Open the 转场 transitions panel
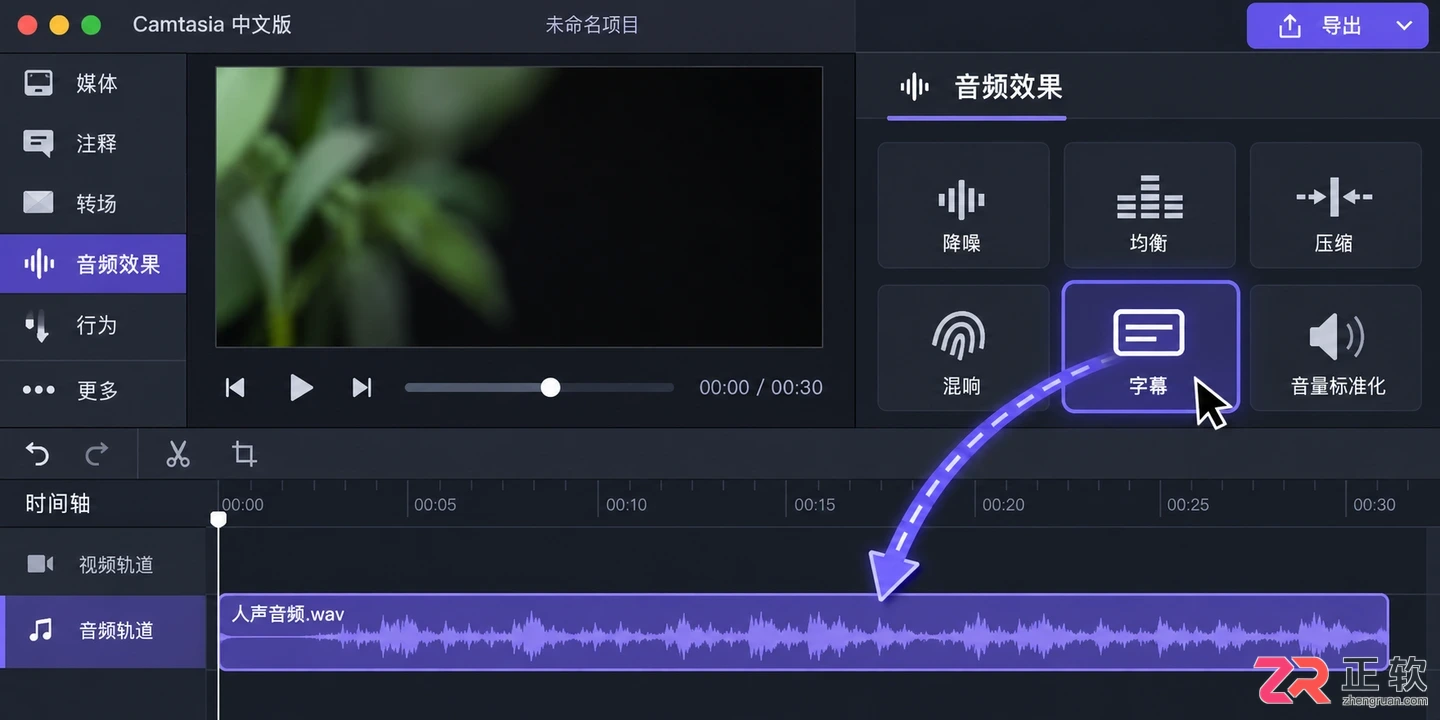This screenshot has height=720, width=1440. [93, 204]
